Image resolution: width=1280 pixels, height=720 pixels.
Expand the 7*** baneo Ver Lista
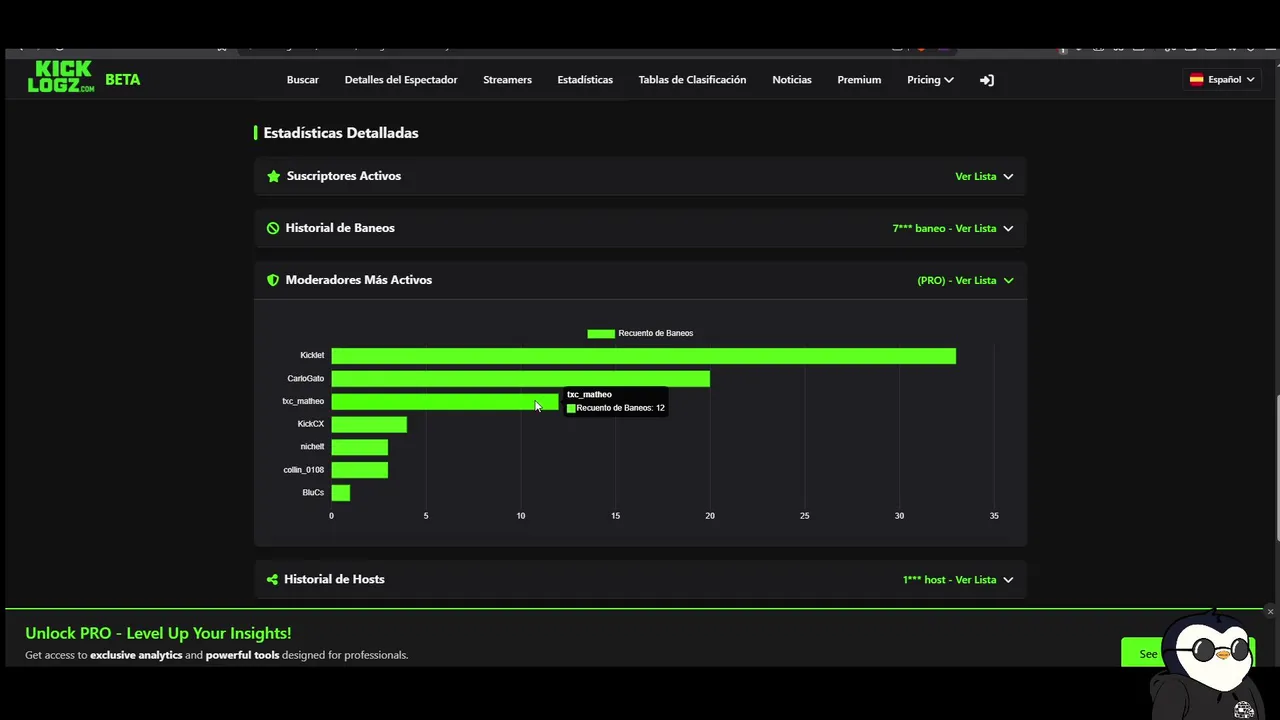[x=953, y=228]
